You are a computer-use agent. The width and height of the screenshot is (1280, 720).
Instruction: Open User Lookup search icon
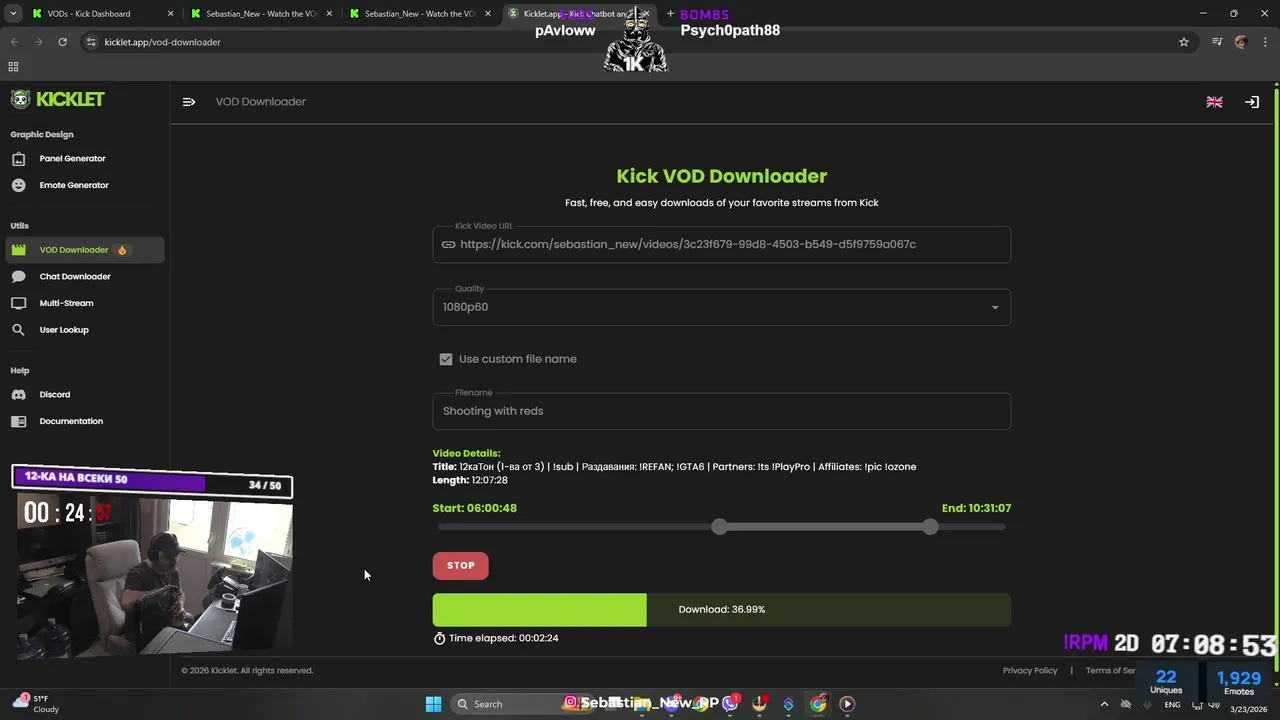[x=18, y=330]
